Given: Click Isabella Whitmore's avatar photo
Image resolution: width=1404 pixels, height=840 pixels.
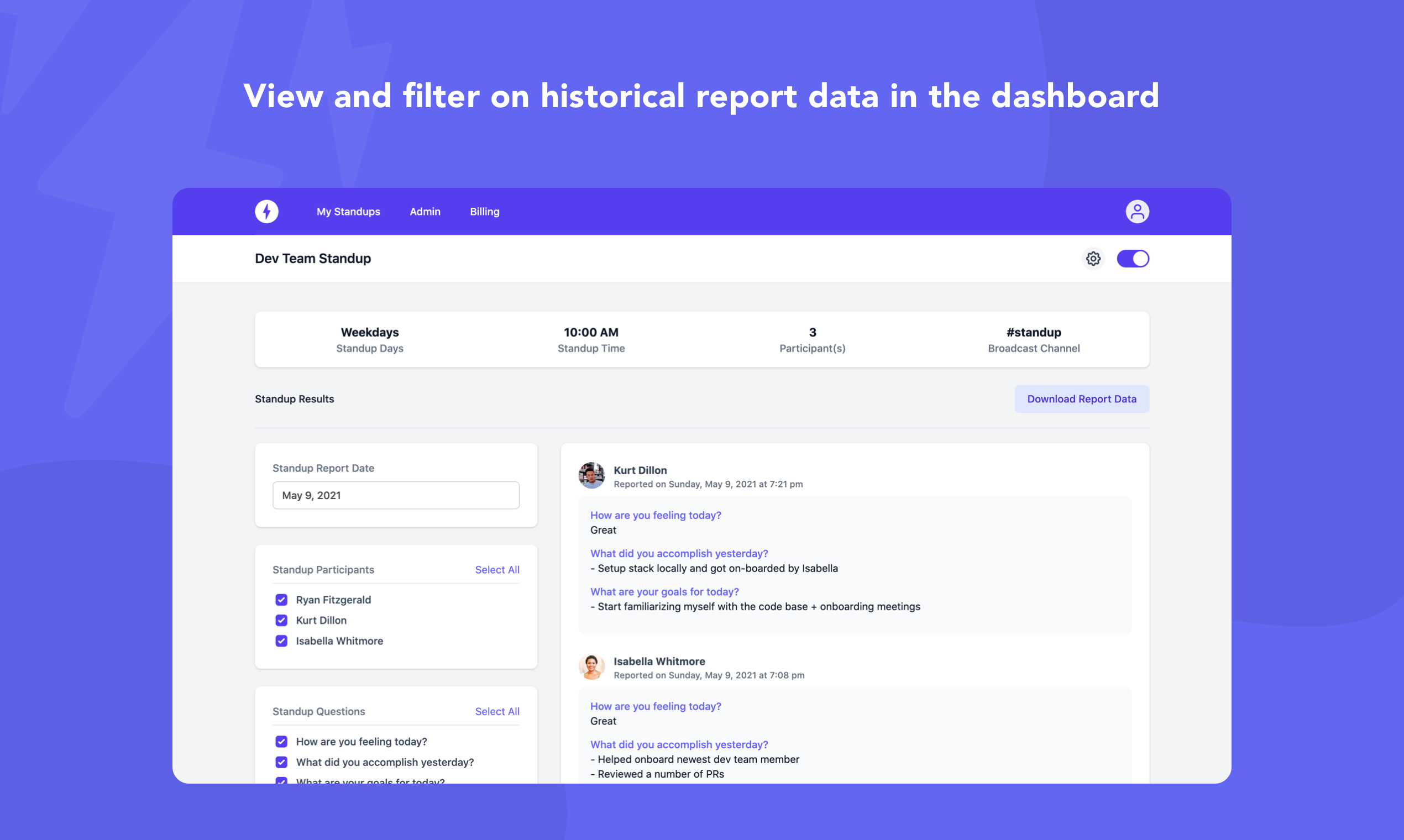Looking at the screenshot, I should (x=591, y=667).
